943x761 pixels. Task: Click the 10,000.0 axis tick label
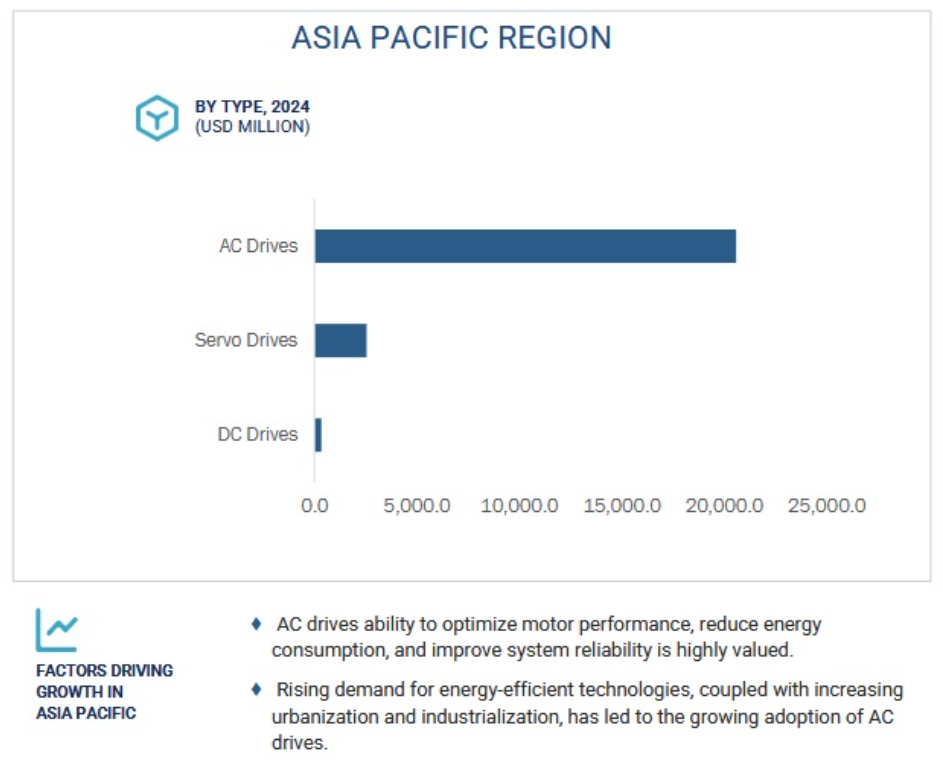519,506
